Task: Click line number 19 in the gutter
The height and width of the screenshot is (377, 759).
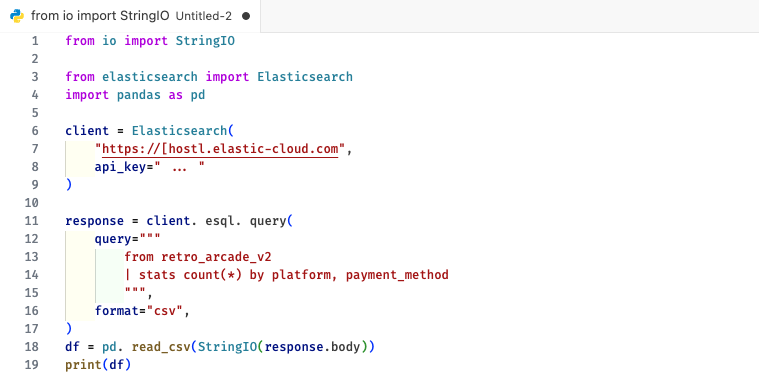Action: (31, 364)
